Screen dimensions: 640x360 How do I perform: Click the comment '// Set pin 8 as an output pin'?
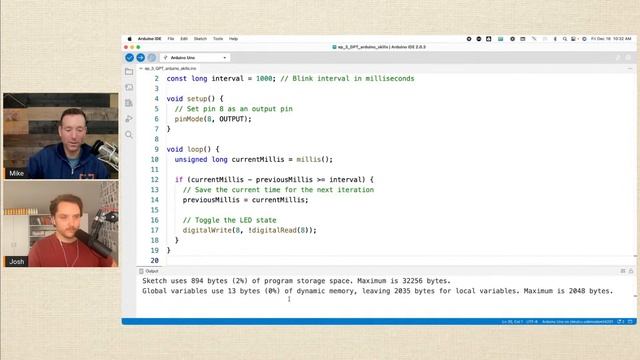click(233, 109)
